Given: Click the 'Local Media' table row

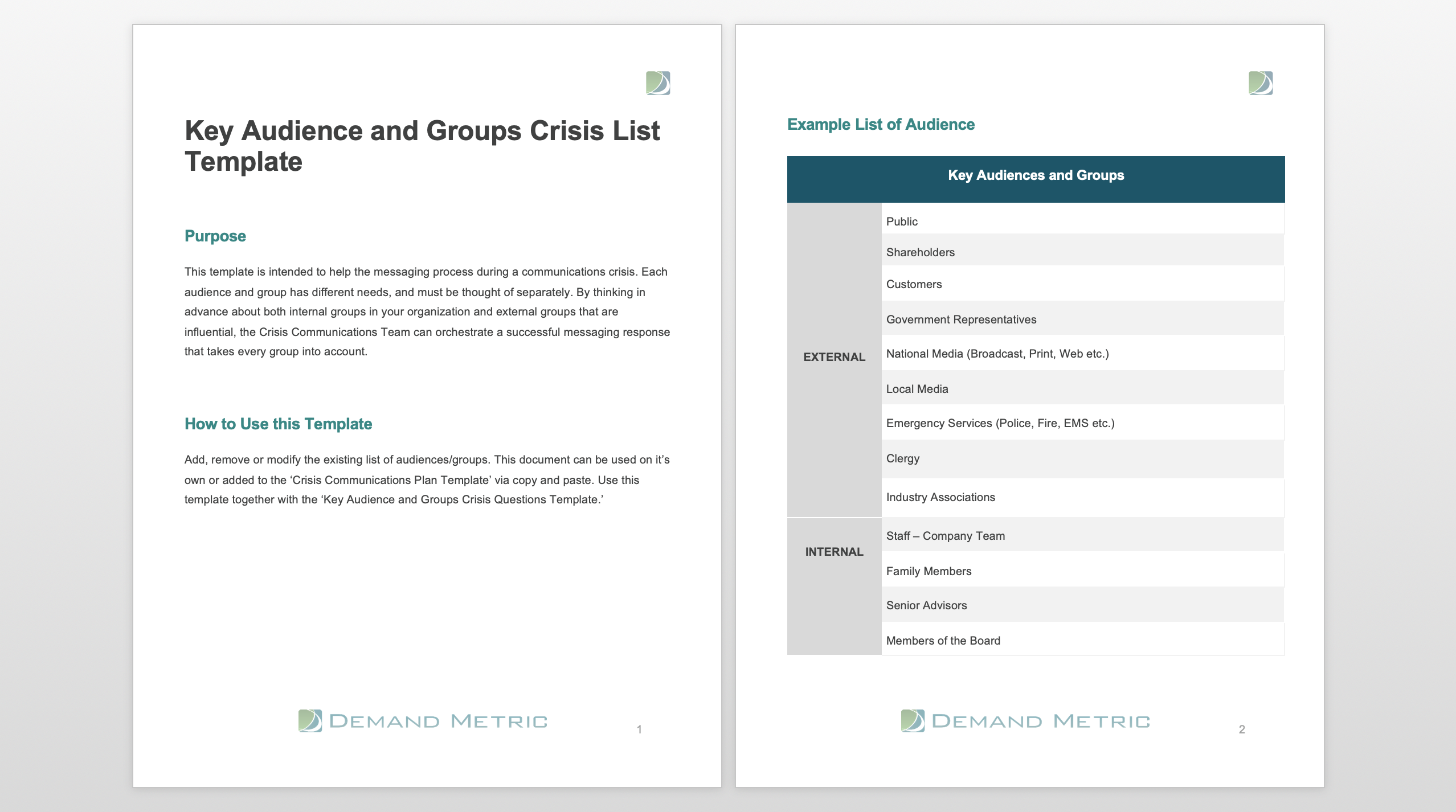Looking at the screenshot, I should tap(1083, 388).
